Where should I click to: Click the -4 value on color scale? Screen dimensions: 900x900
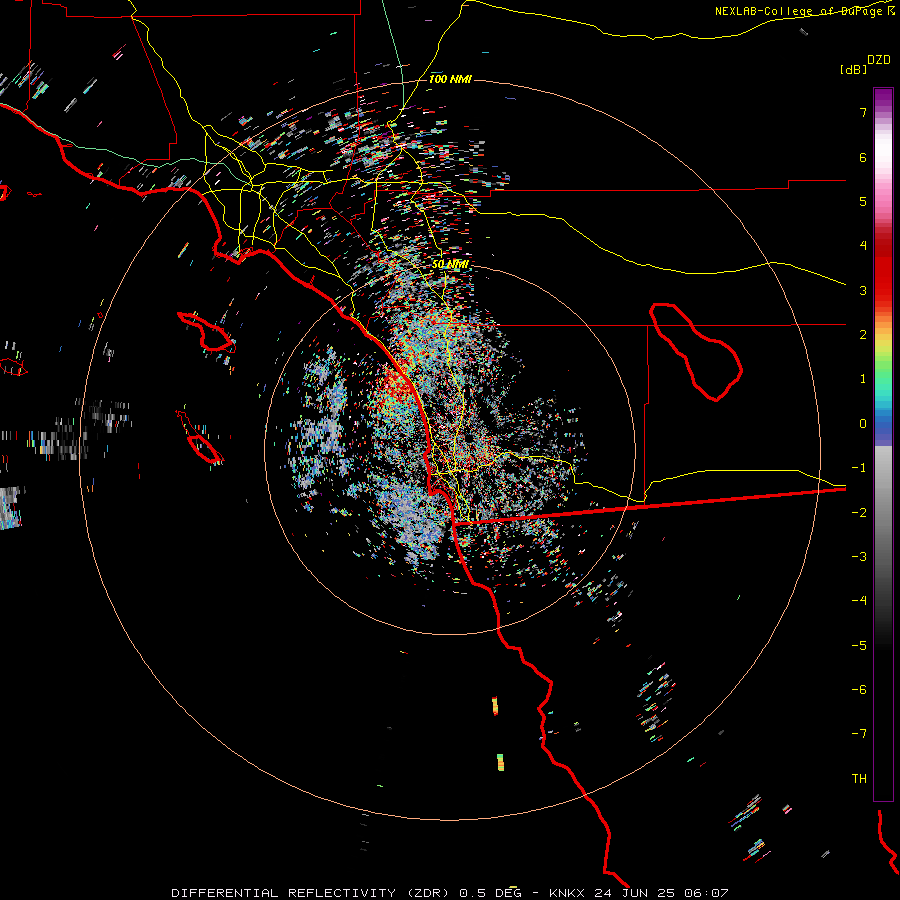(x=859, y=601)
